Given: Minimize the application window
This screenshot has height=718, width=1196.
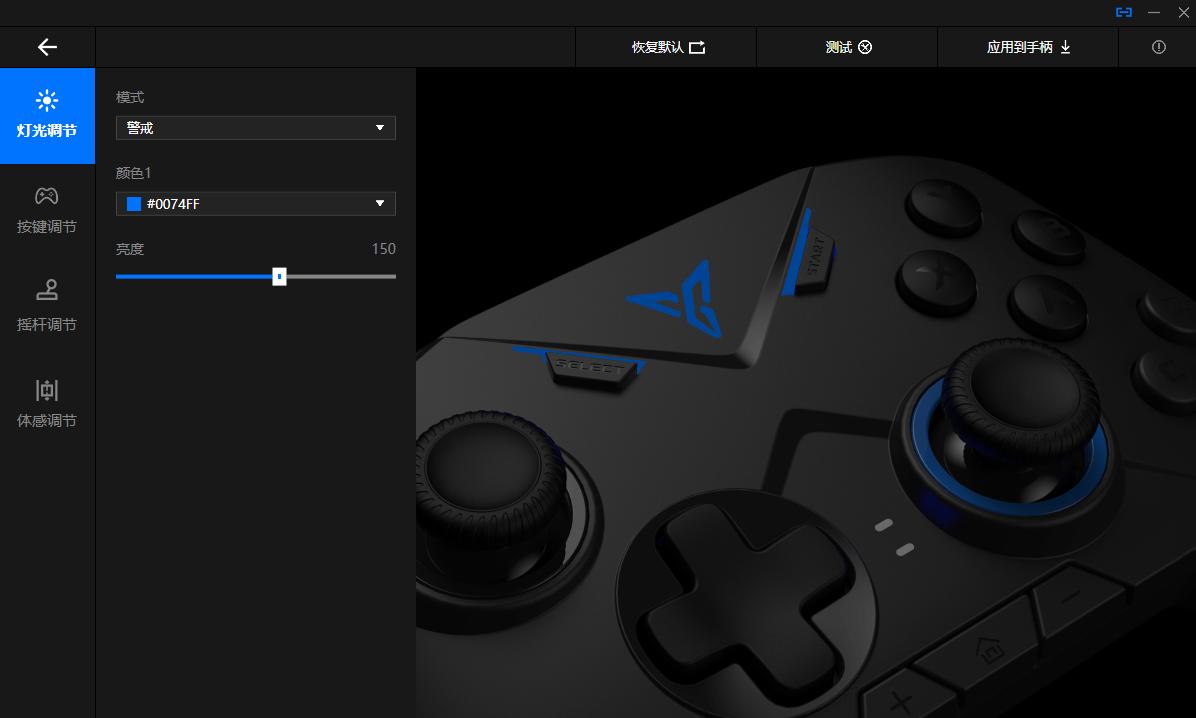Looking at the screenshot, I should [x=1154, y=12].
